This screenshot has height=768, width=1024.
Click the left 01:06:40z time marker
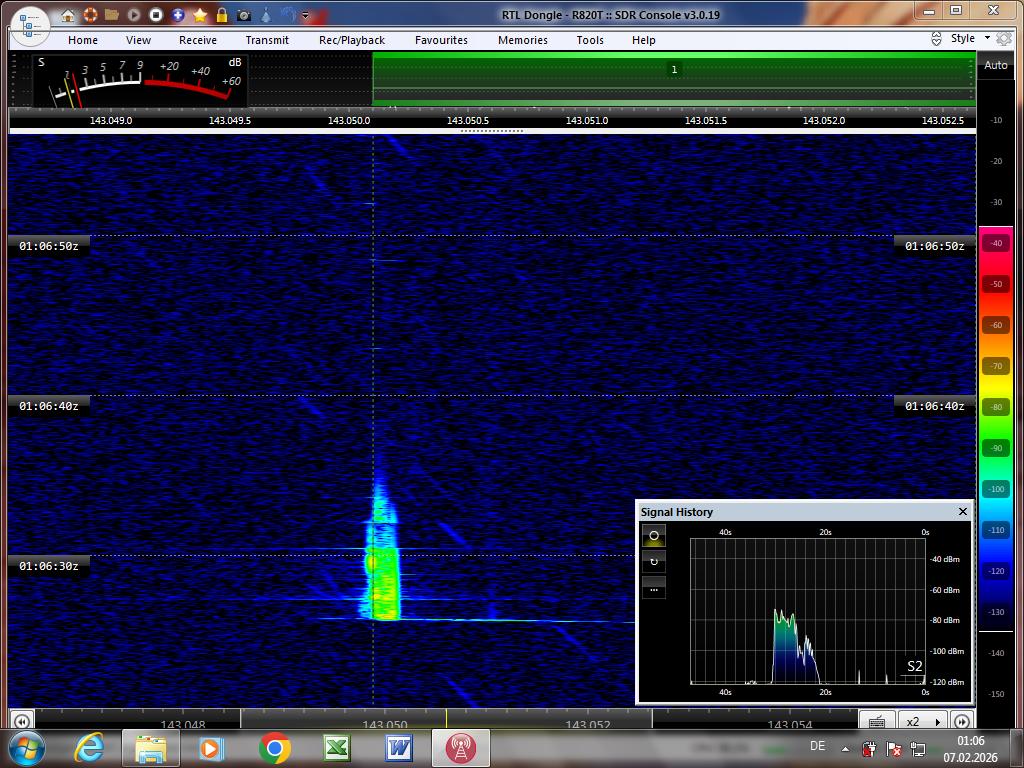tap(48, 406)
